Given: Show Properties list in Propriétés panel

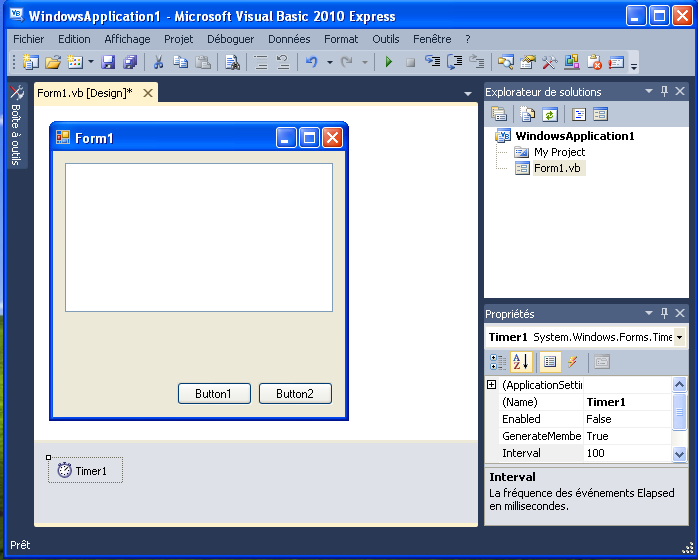Looking at the screenshot, I should [x=550, y=361].
